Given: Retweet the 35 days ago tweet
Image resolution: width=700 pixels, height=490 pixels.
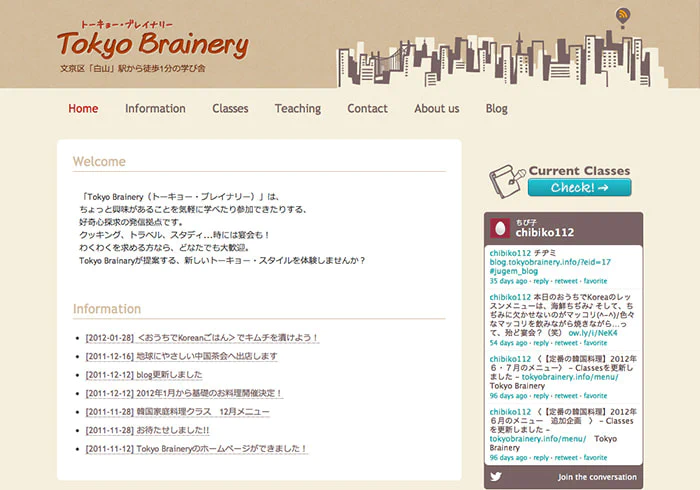Looking at the screenshot, I should tap(566, 281).
